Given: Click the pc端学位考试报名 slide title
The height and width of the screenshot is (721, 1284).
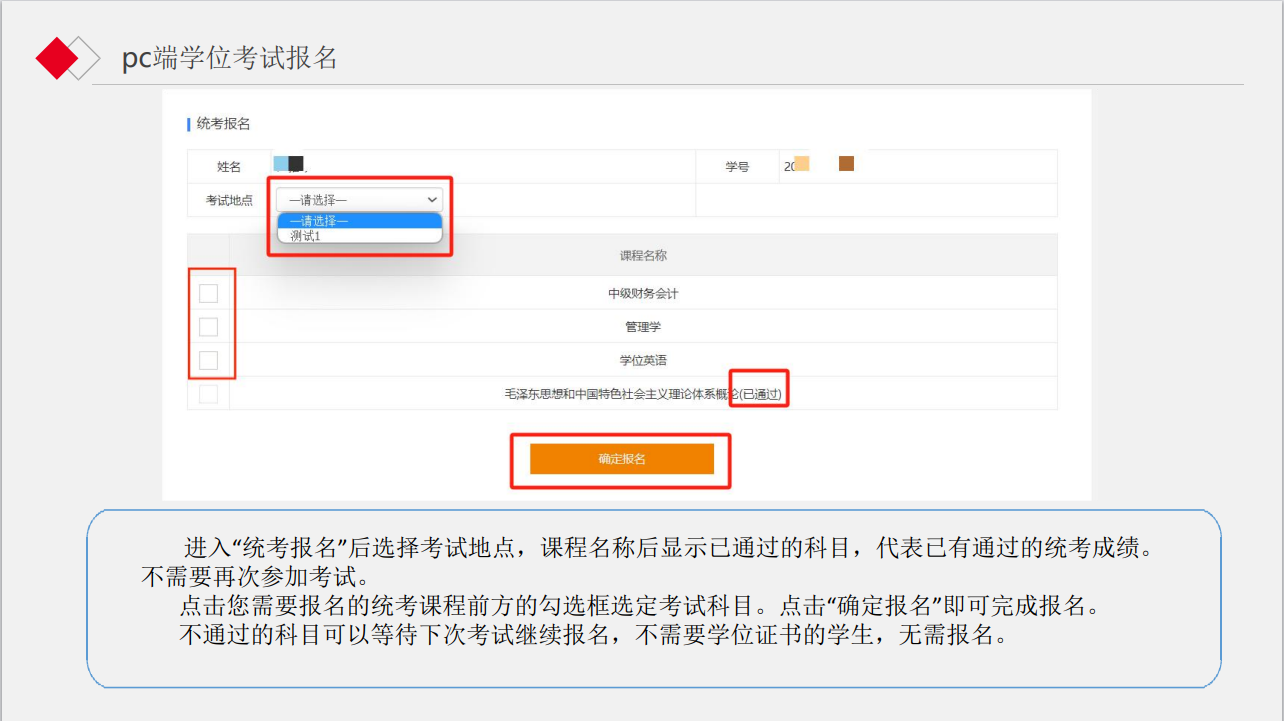Looking at the screenshot, I should [x=229, y=58].
